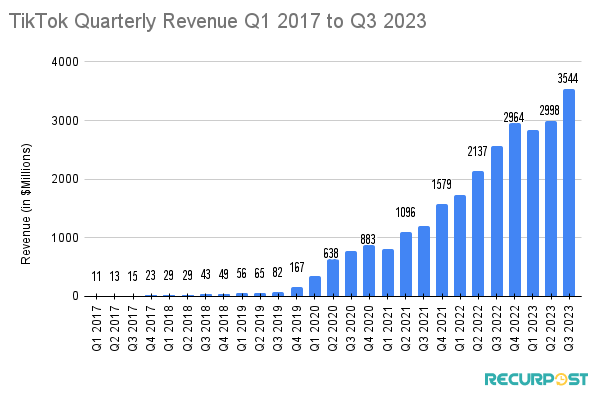Click the RecurPost logo

pos(536,379)
